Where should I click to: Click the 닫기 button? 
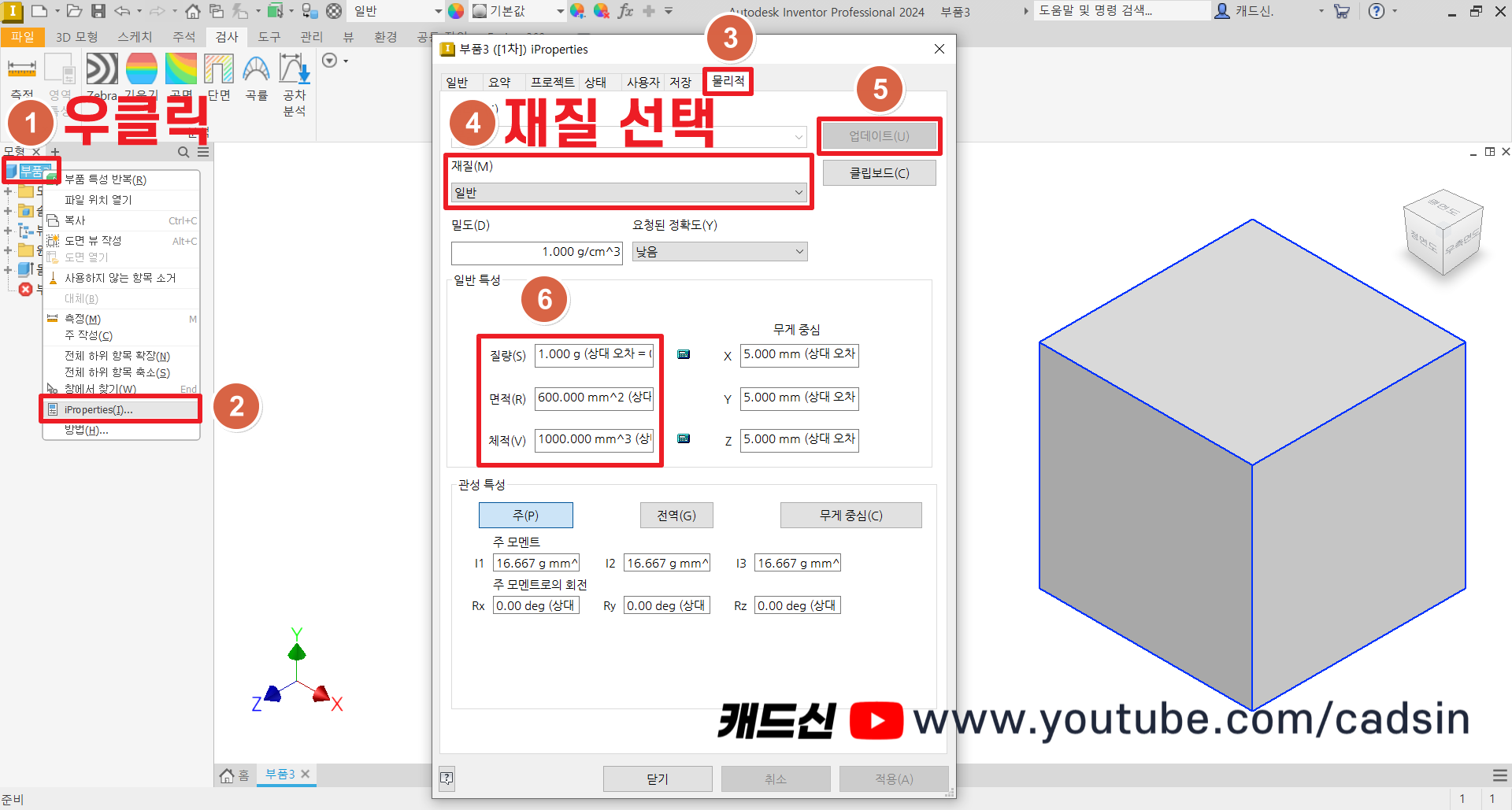click(x=658, y=779)
